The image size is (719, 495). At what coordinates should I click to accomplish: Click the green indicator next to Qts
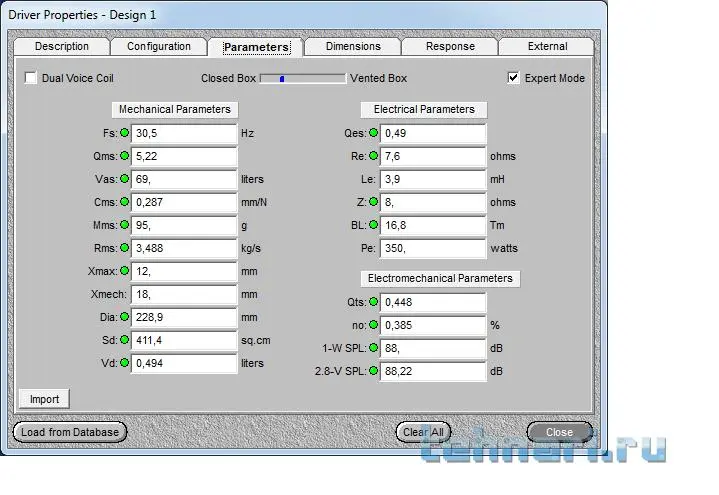pyautogui.click(x=373, y=302)
